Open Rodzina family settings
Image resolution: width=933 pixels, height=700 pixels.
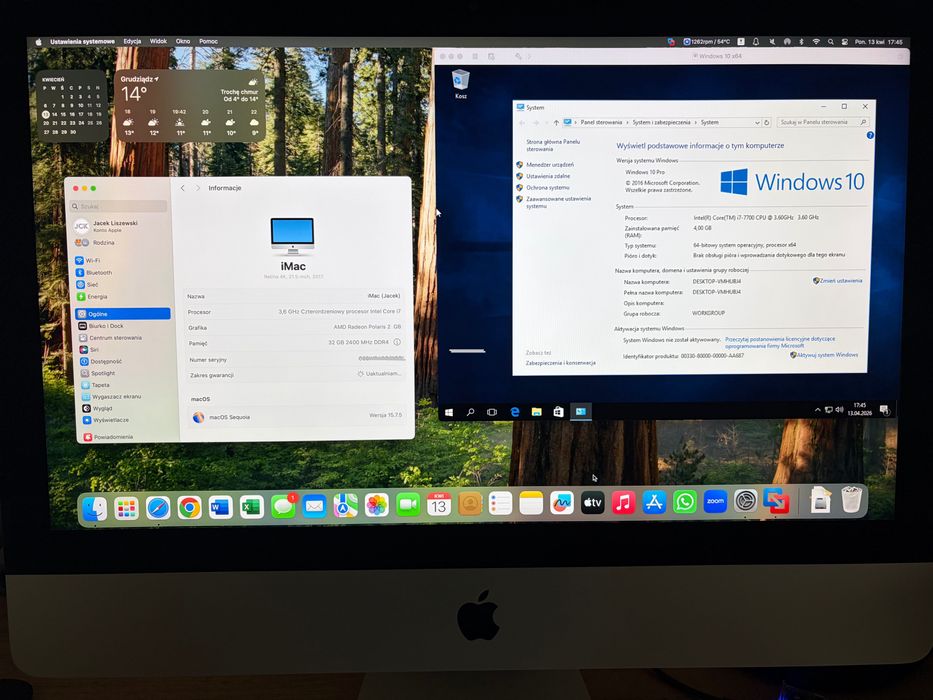point(95,243)
